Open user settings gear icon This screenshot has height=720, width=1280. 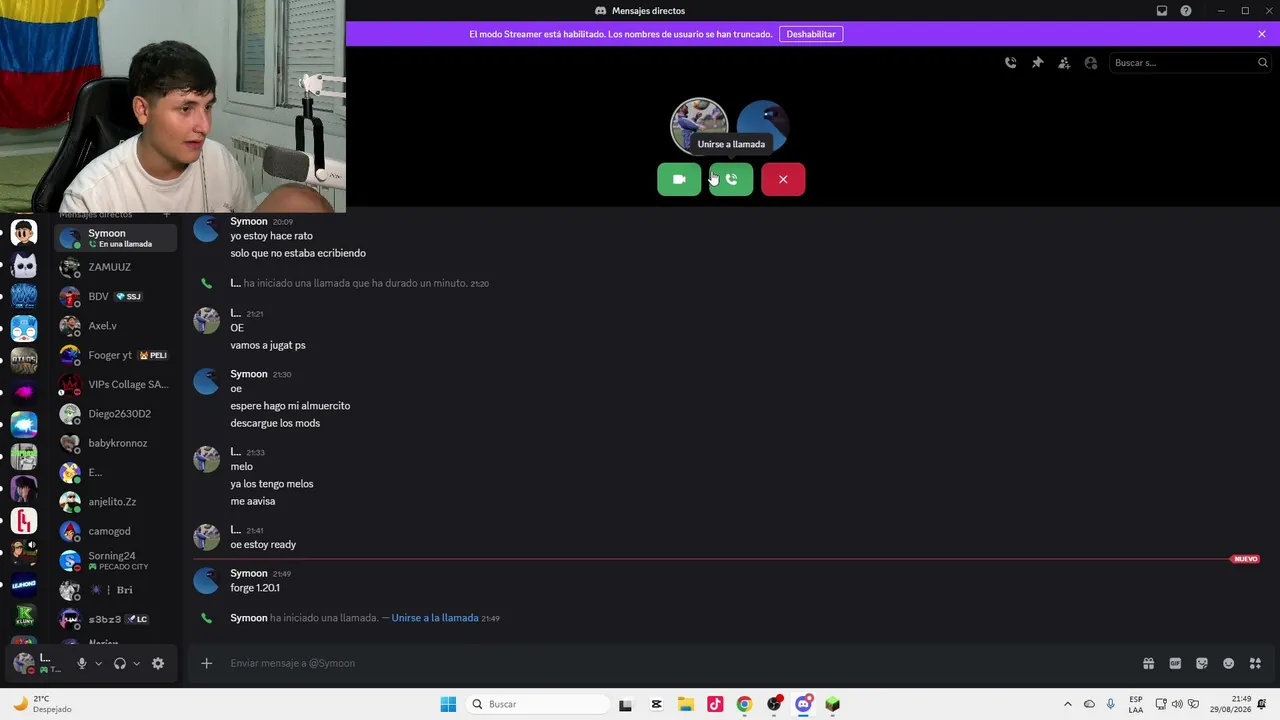click(x=158, y=663)
